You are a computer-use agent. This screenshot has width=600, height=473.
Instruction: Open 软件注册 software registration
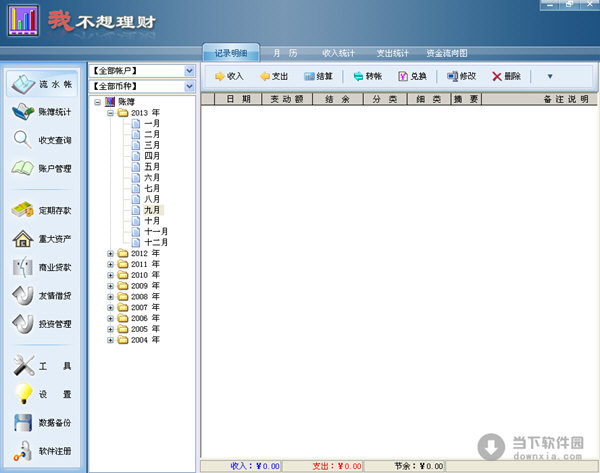point(42,451)
